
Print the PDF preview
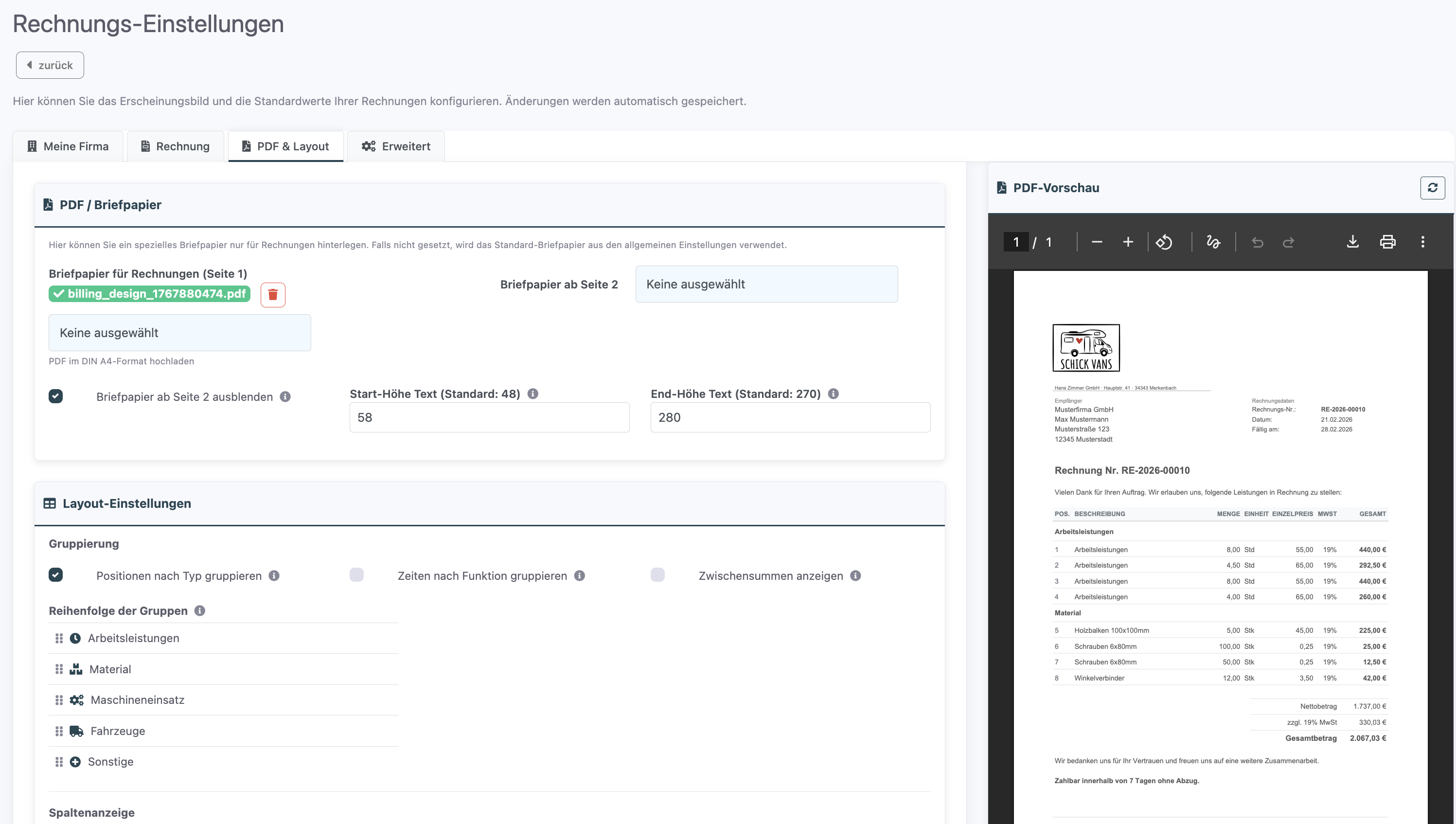pyautogui.click(x=1387, y=242)
